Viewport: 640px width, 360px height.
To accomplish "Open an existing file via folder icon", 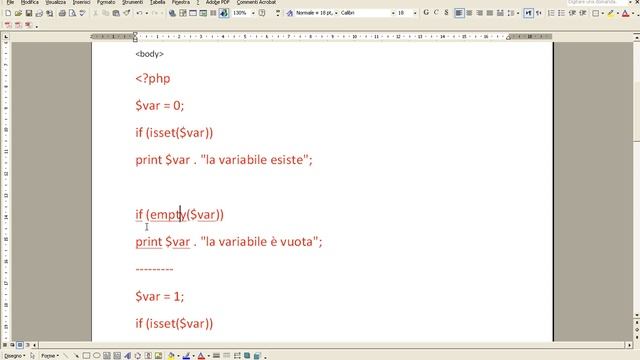I will (18, 13).
